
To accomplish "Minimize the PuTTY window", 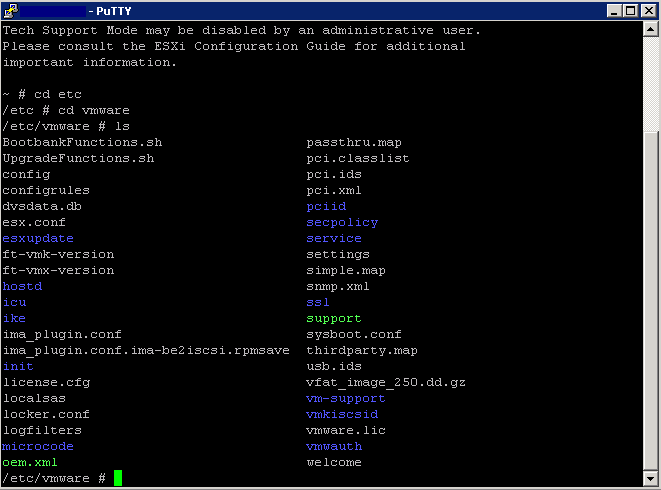I will coord(614,11).
